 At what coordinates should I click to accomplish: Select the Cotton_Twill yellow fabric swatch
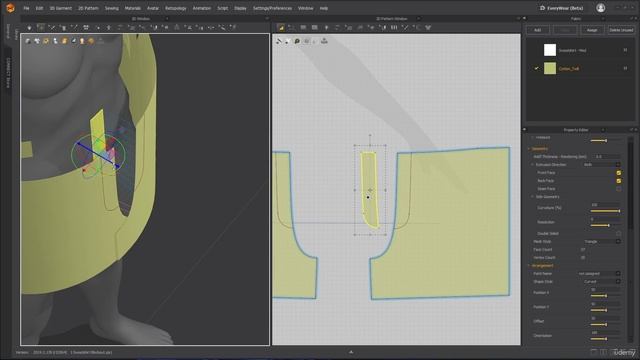click(550, 68)
